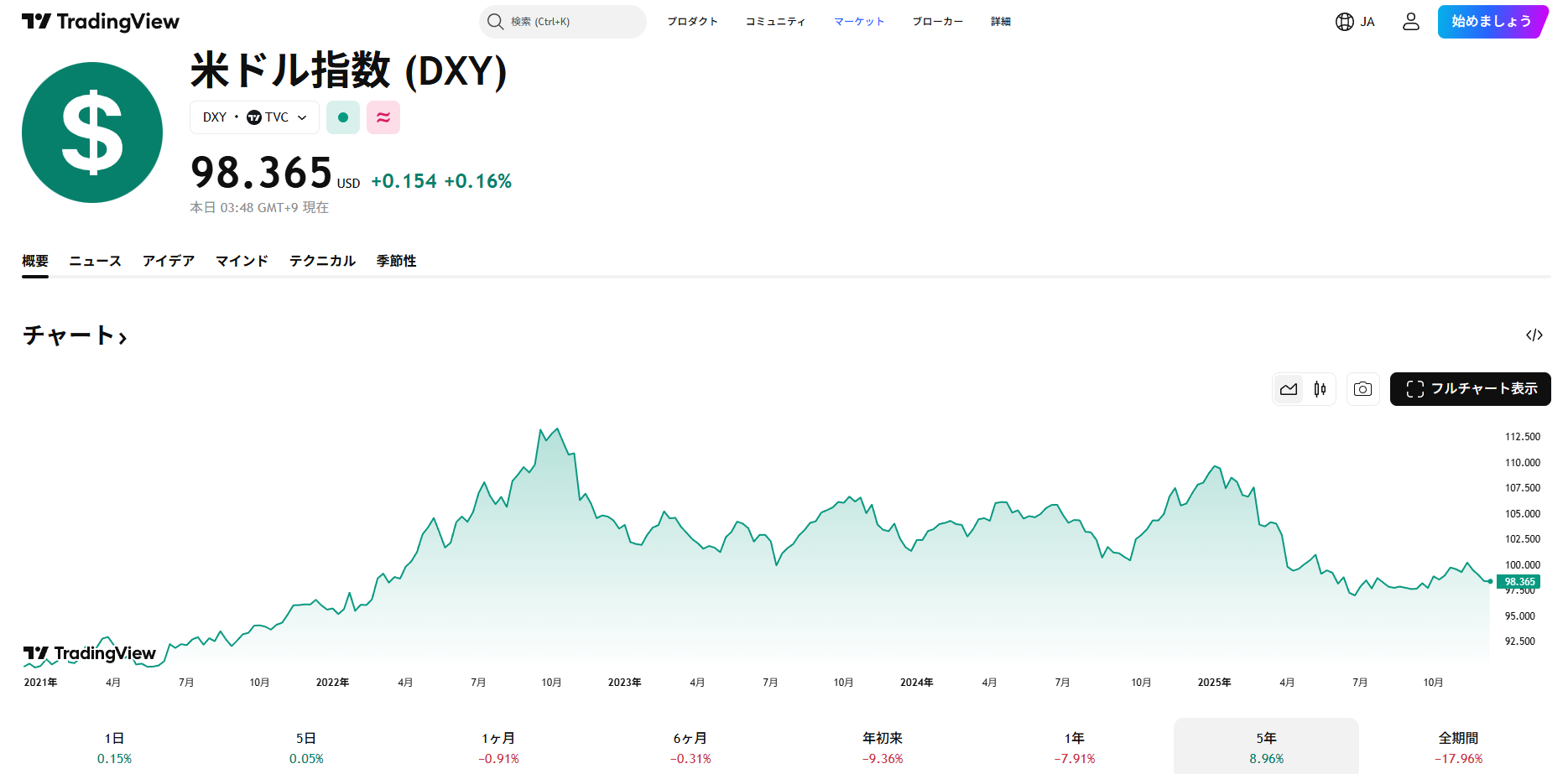
Task: Take chart snapshot with camera icon
Action: [x=1362, y=389]
